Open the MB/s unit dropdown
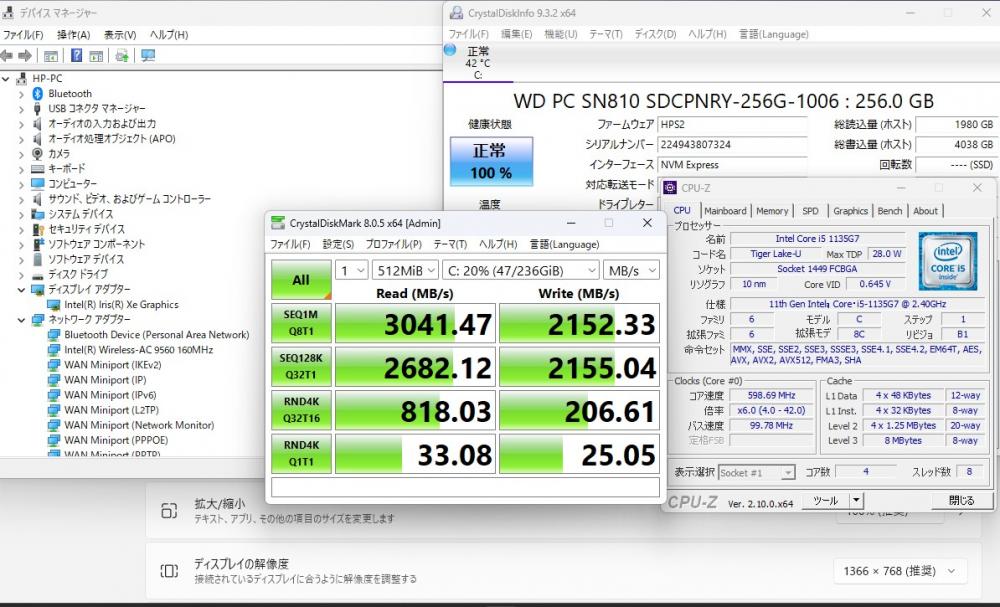Screen dimensions: 1000x607 coord(631,271)
